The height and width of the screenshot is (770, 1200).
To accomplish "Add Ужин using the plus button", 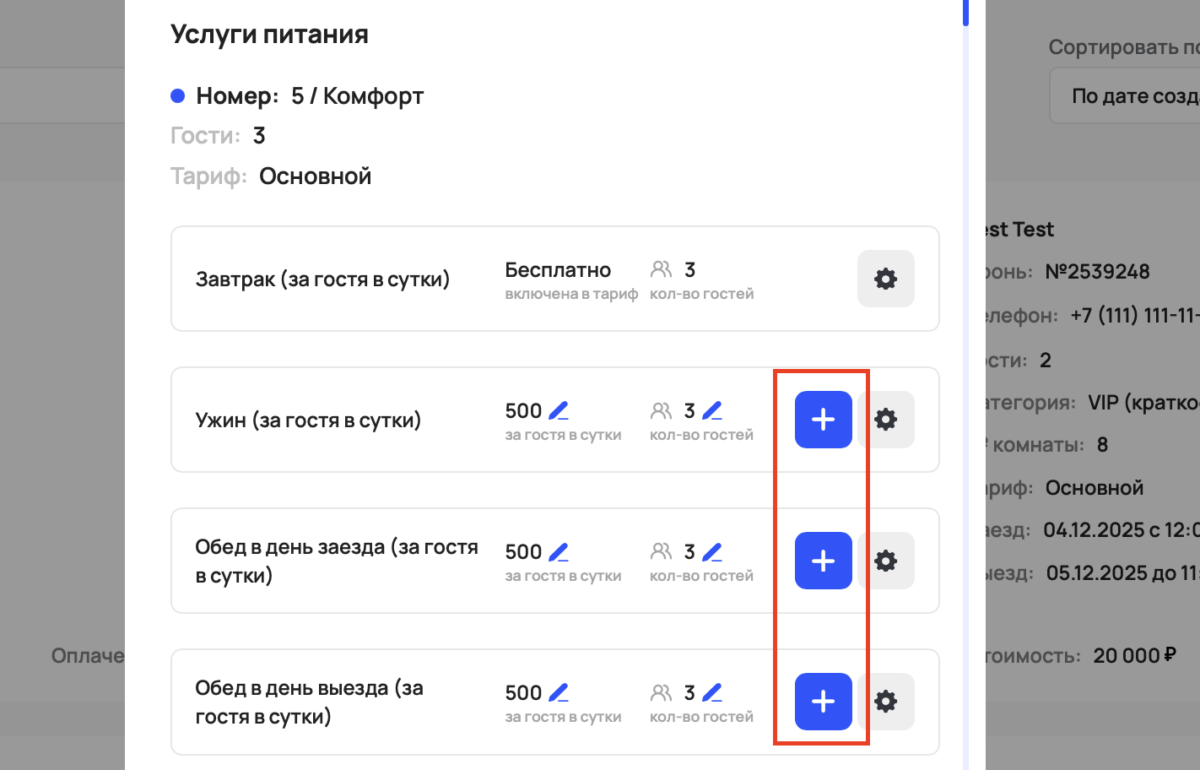I will [822, 419].
